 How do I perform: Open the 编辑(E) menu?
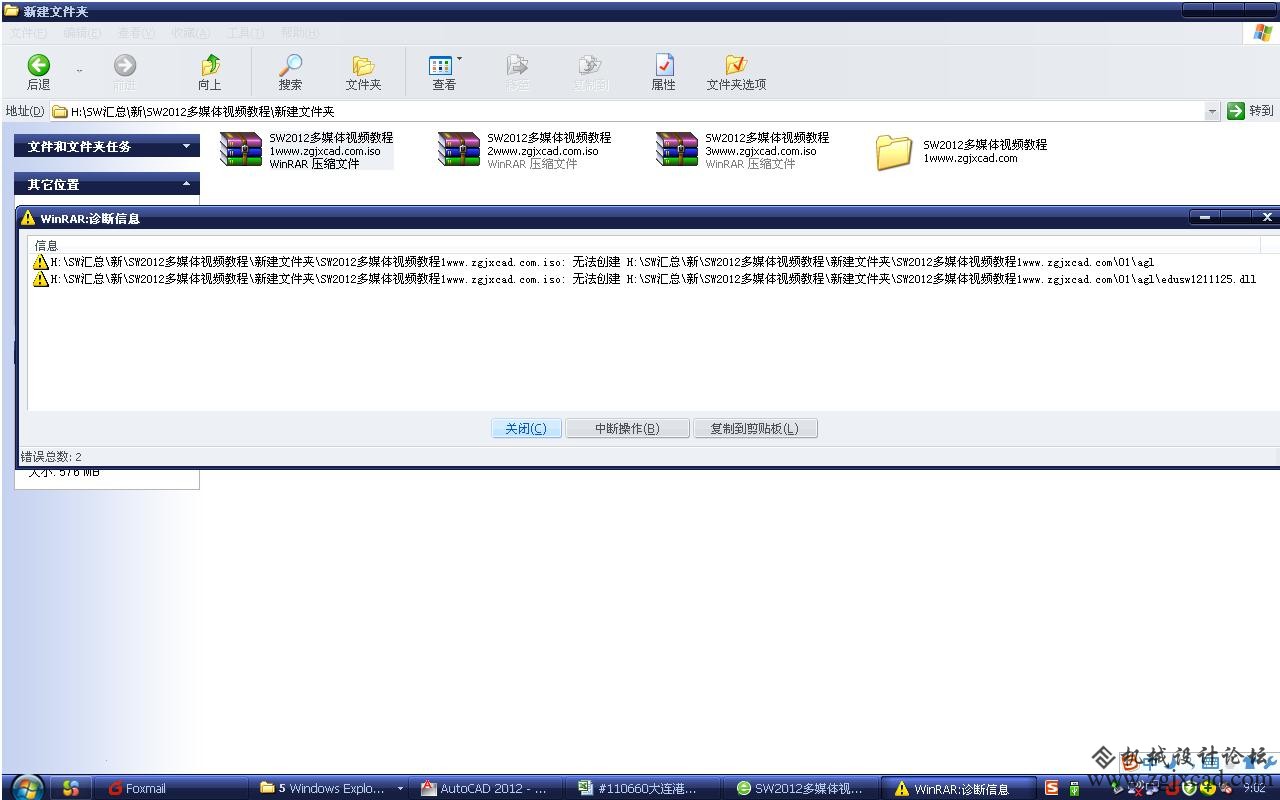[x=82, y=33]
